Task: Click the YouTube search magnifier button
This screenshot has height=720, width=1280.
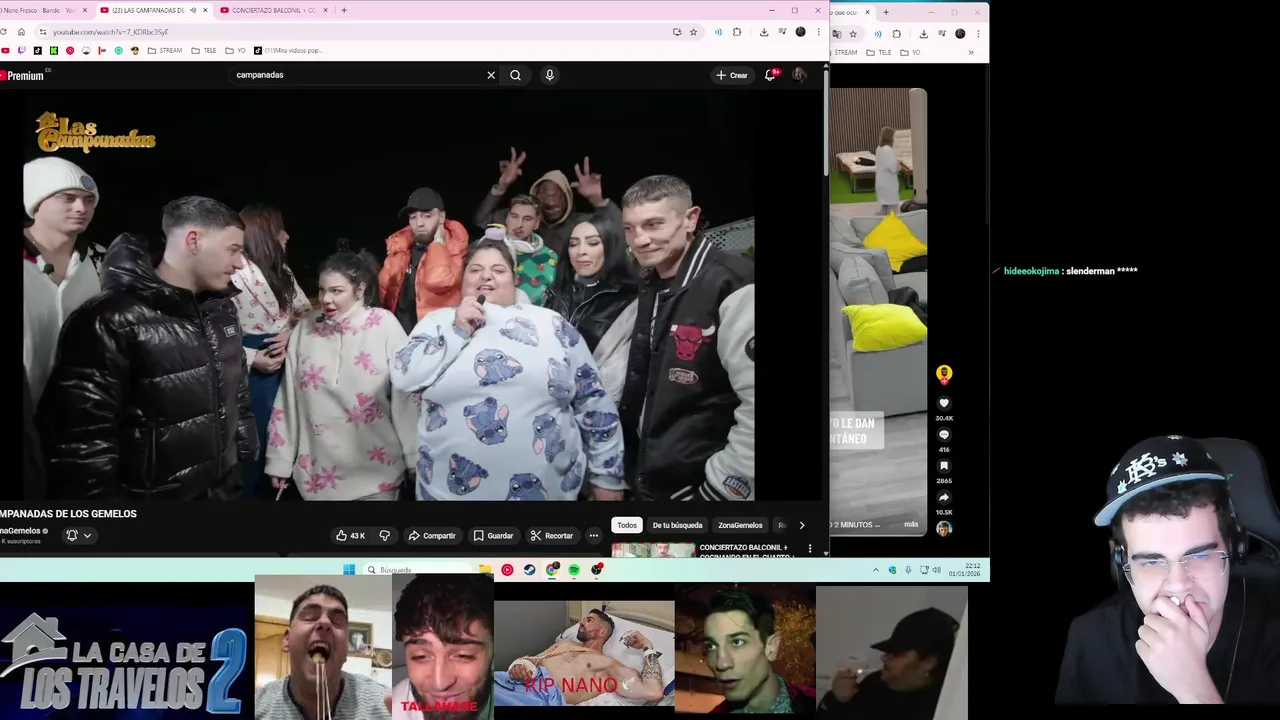Action: (515, 75)
